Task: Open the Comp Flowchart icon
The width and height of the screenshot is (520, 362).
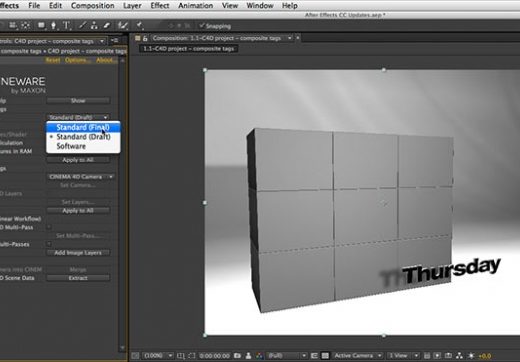Action: (460, 356)
